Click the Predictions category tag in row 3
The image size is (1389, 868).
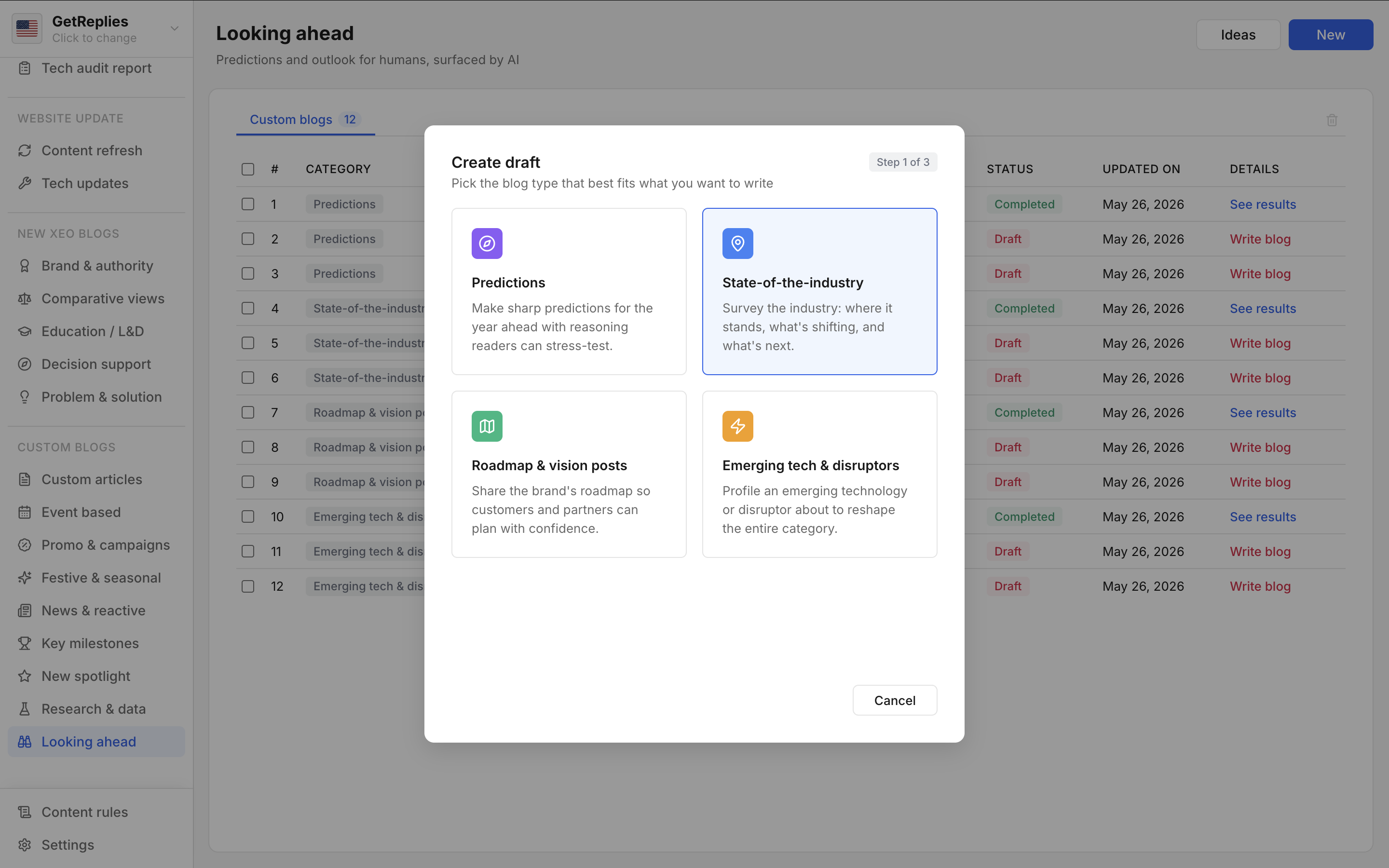344,274
